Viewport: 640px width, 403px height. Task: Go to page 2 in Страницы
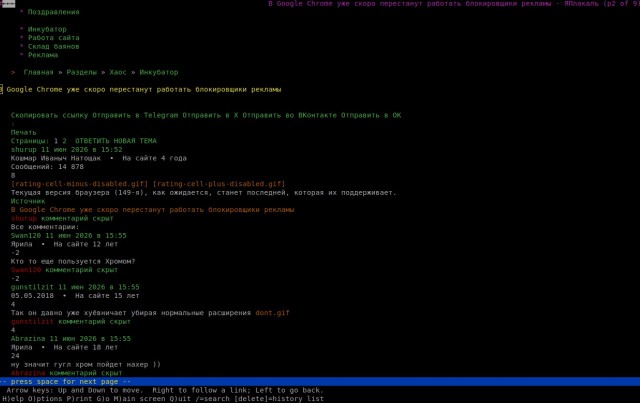[64, 141]
